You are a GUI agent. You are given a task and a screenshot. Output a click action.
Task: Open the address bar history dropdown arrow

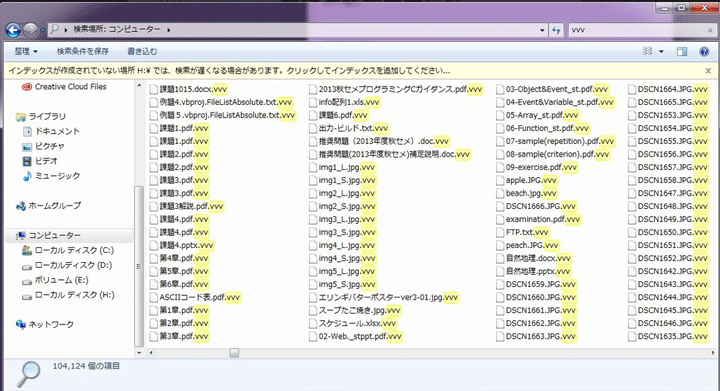542,30
